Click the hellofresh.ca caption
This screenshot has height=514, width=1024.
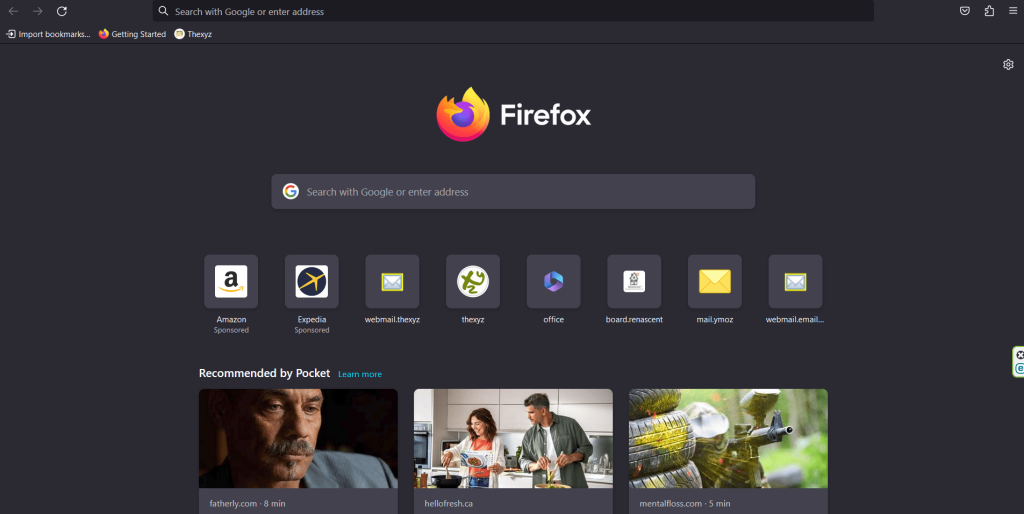(x=449, y=504)
